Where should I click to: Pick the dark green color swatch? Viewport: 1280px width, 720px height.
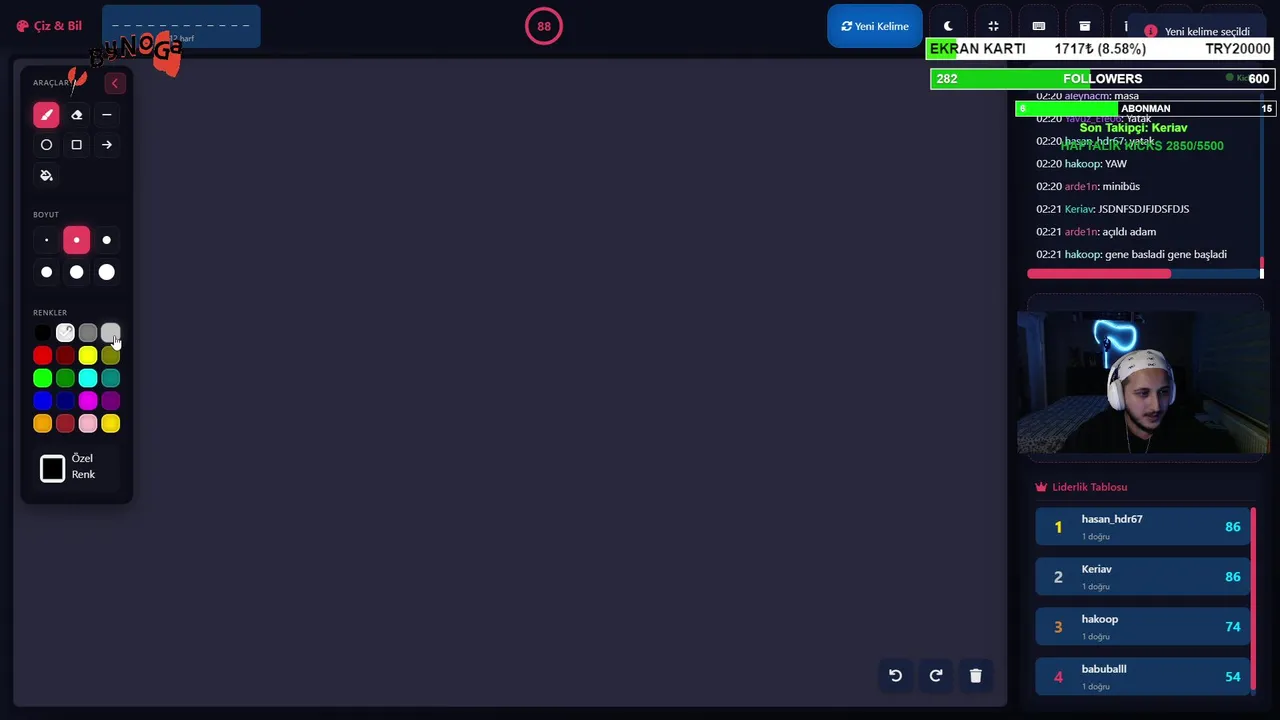tap(65, 378)
